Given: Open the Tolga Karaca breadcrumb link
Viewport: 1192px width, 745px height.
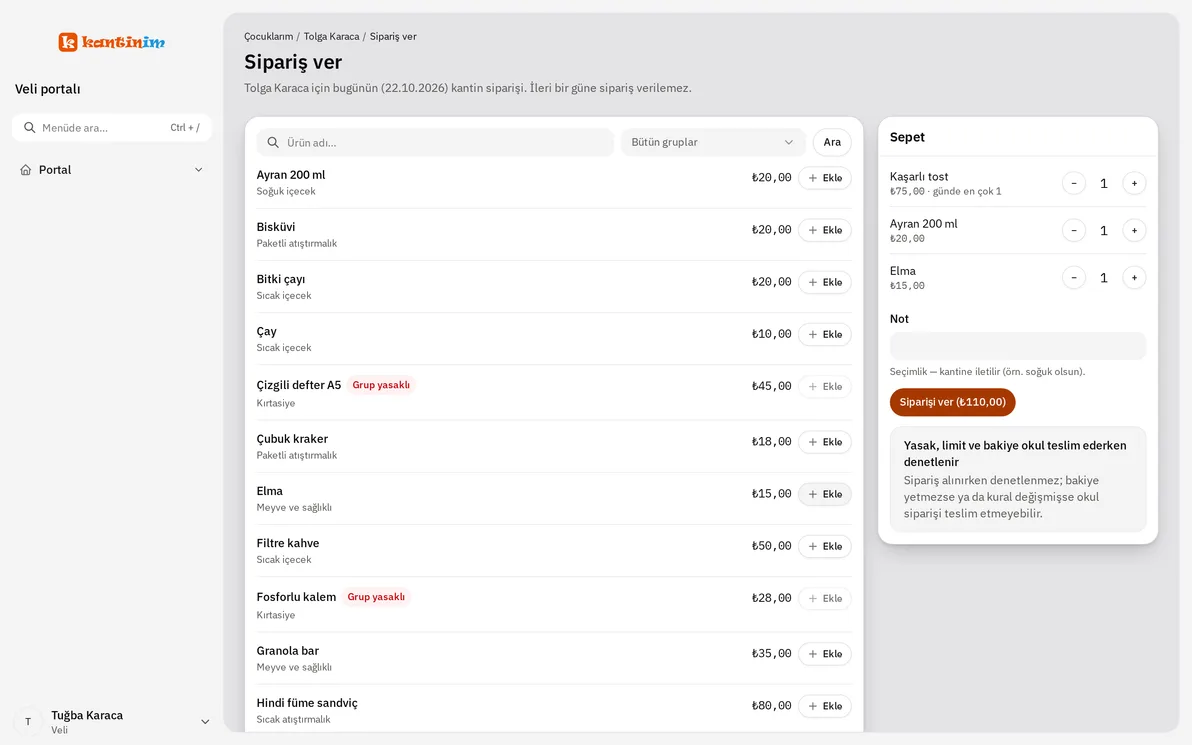Looking at the screenshot, I should (331, 36).
